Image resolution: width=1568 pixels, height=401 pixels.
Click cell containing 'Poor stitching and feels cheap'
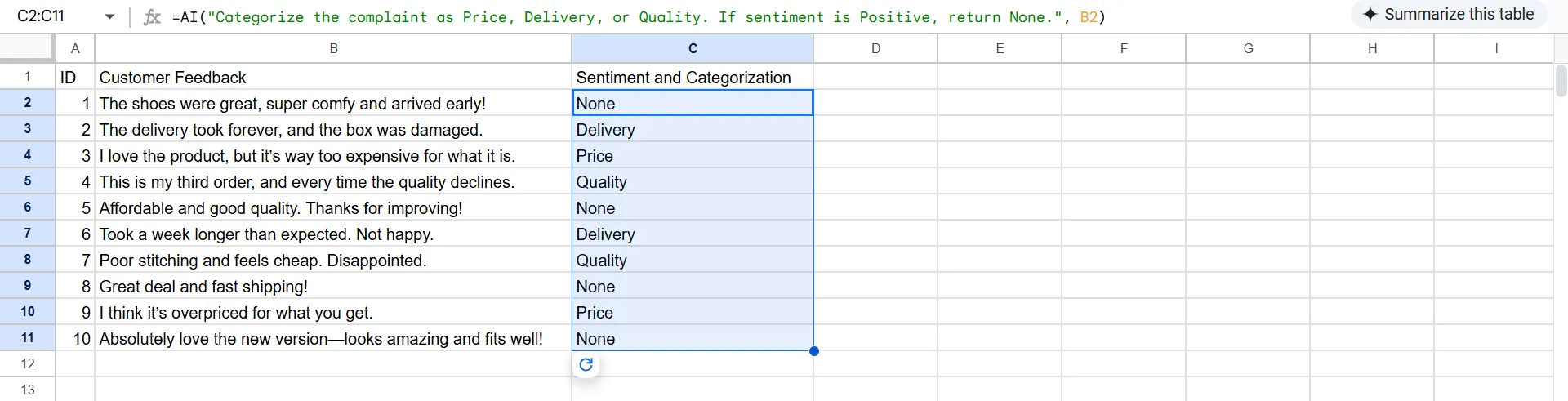point(333,261)
